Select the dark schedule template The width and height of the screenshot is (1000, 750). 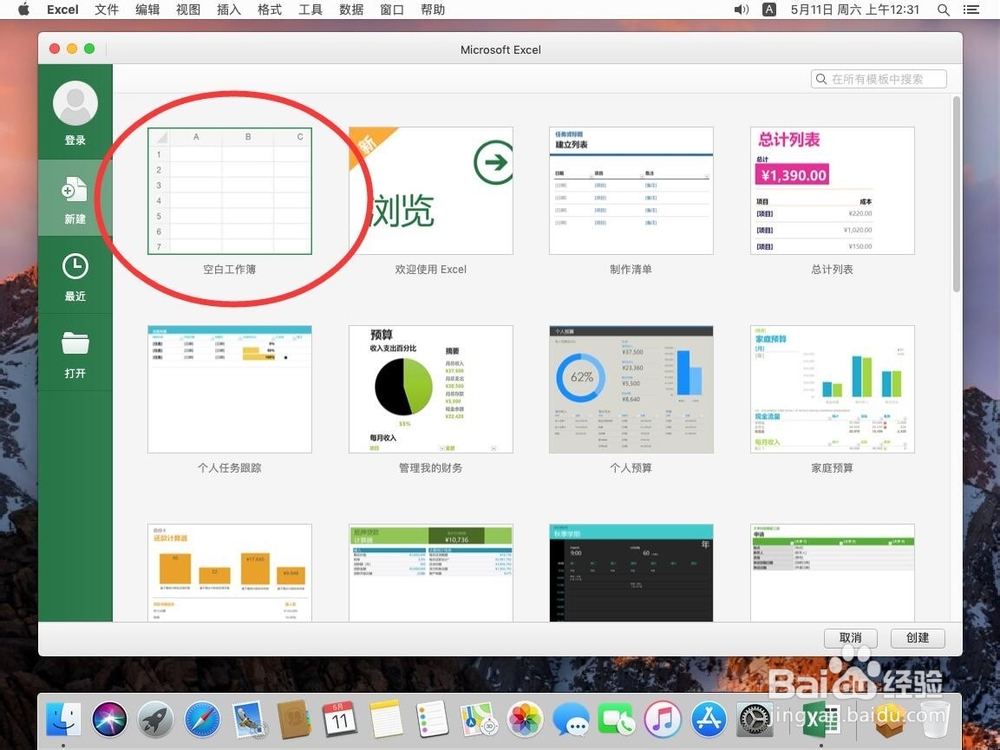point(631,573)
